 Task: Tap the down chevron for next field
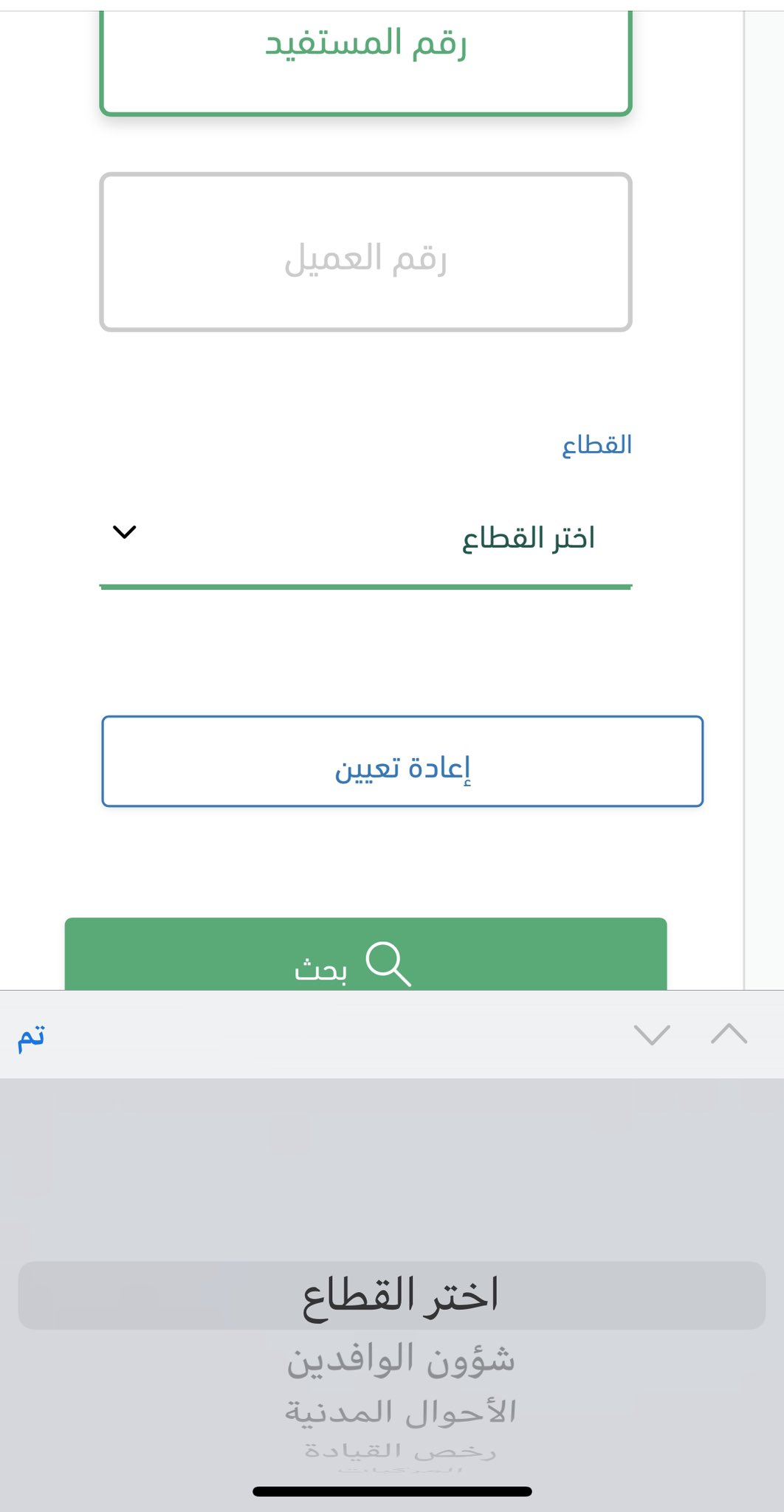[652, 1034]
